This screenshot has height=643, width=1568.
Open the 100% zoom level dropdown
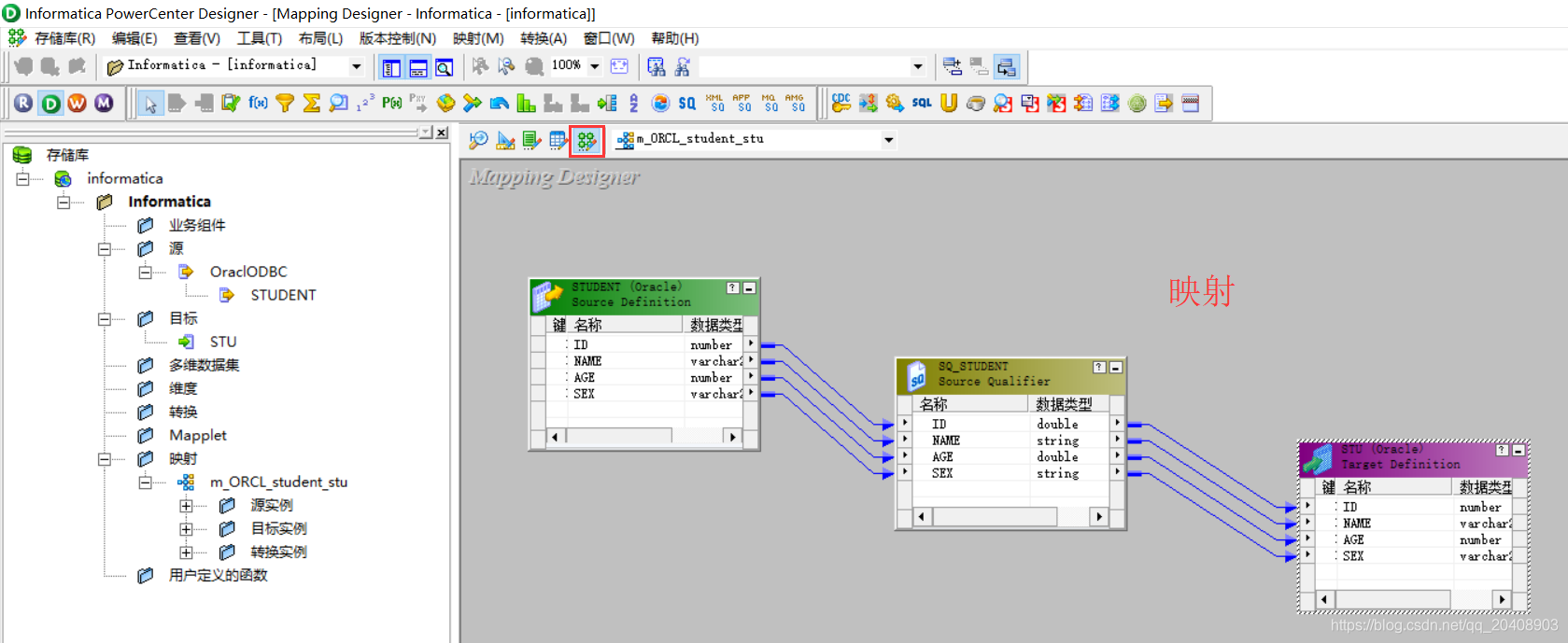click(x=594, y=66)
